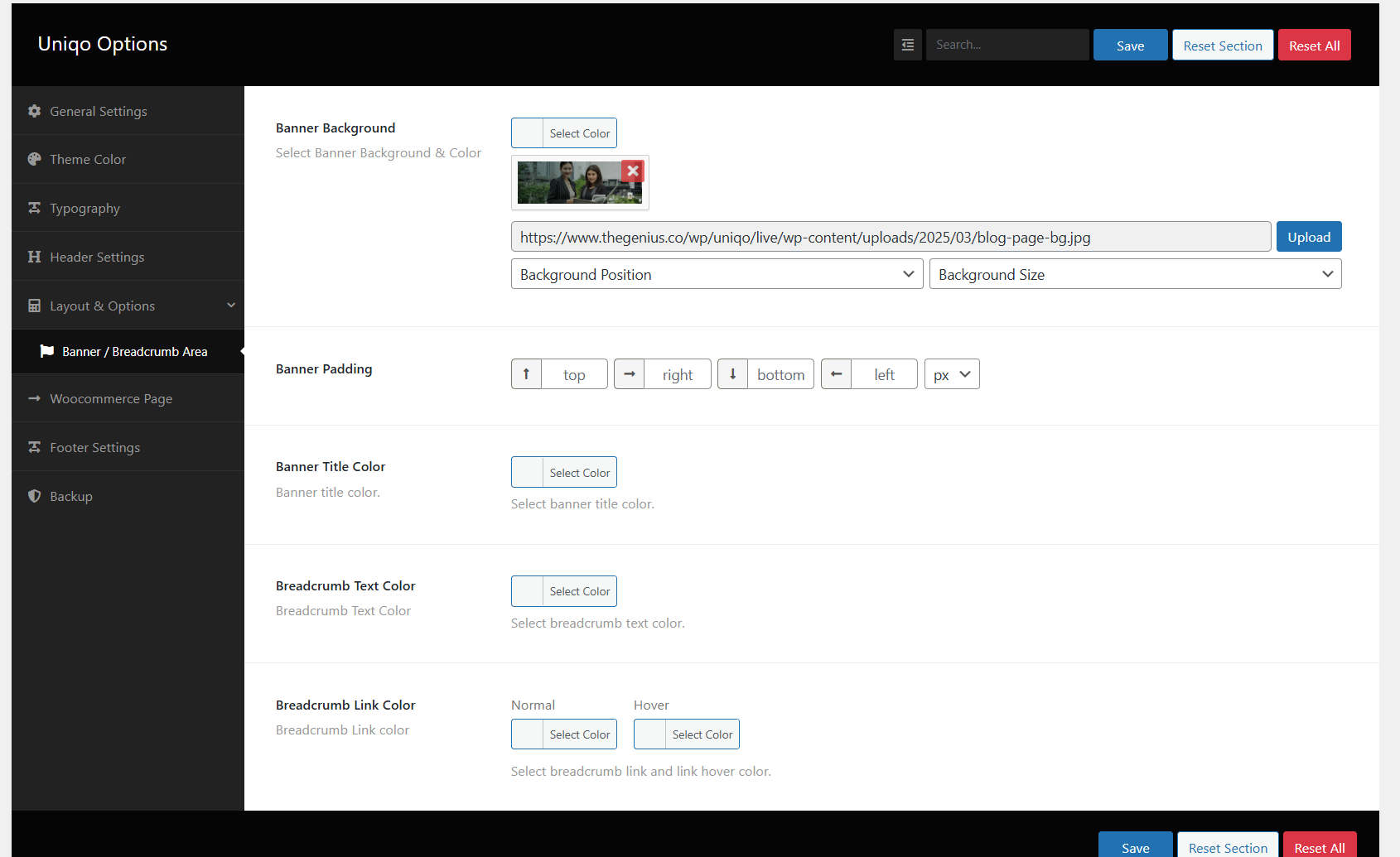Remove the banner background image with red X
The height and width of the screenshot is (857, 1400).
point(633,171)
